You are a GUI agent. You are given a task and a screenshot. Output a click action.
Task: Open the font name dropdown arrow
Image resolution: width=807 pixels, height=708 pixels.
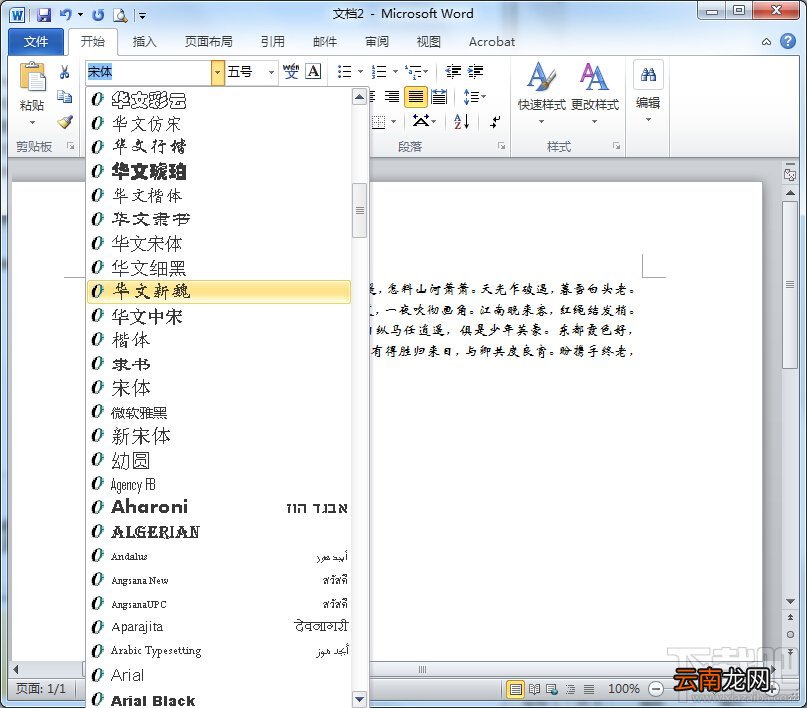(217, 72)
